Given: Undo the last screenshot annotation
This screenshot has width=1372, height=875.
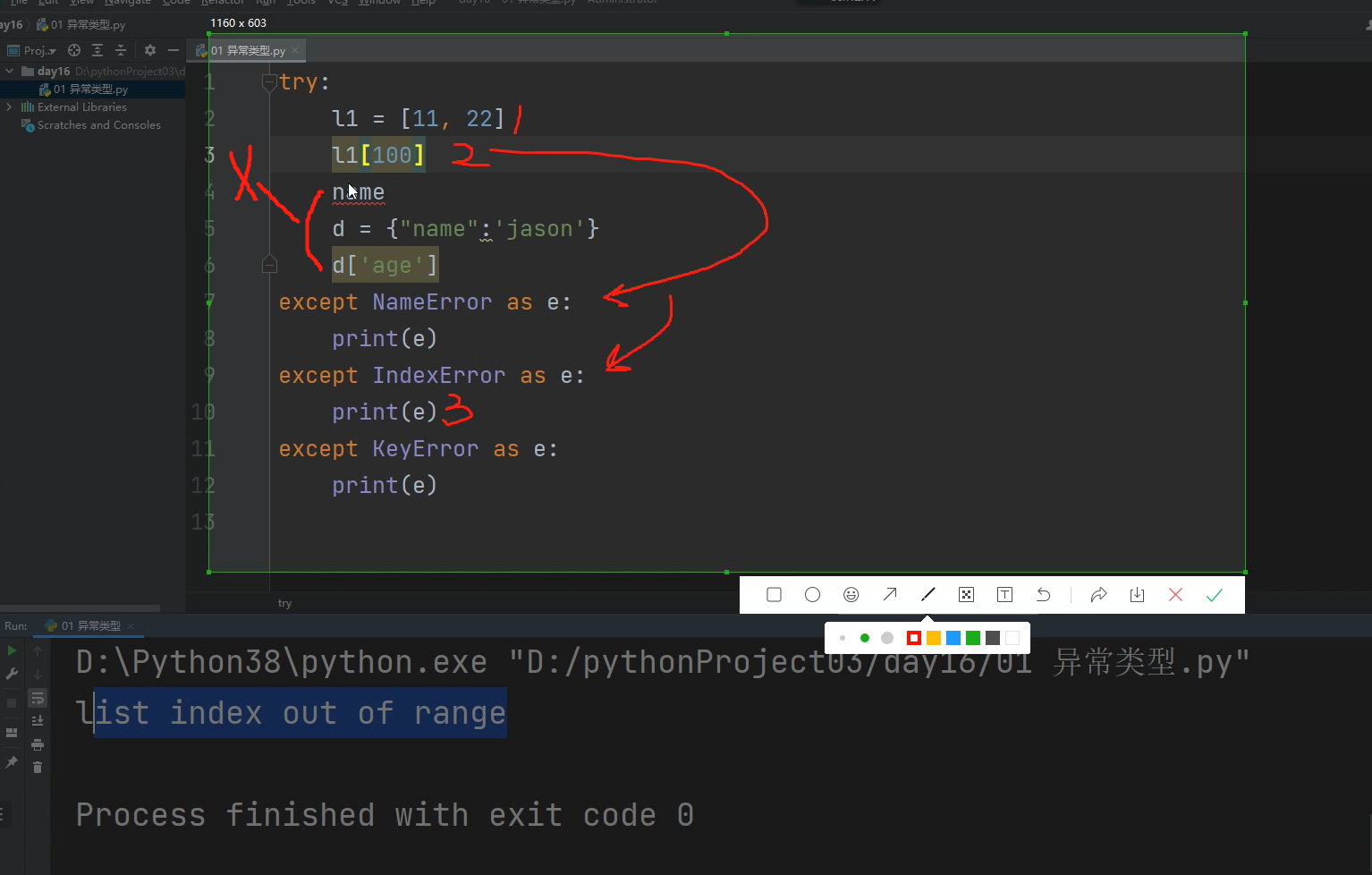Looking at the screenshot, I should [1043, 595].
